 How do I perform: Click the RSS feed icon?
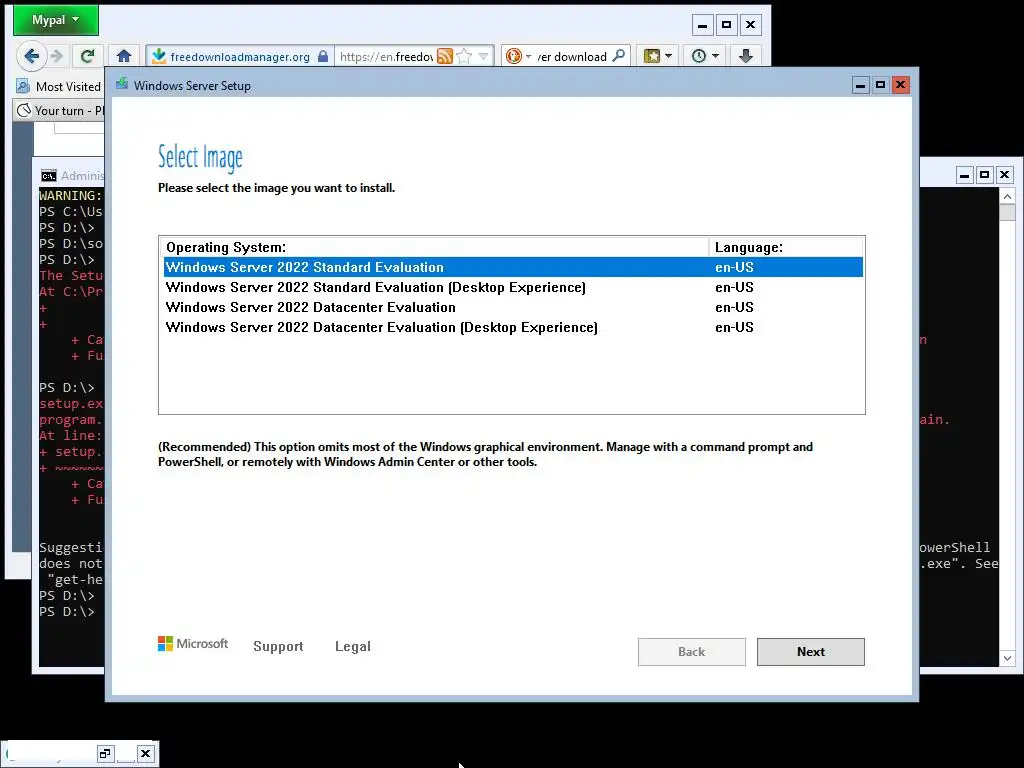pyautogui.click(x=445, y=57)
